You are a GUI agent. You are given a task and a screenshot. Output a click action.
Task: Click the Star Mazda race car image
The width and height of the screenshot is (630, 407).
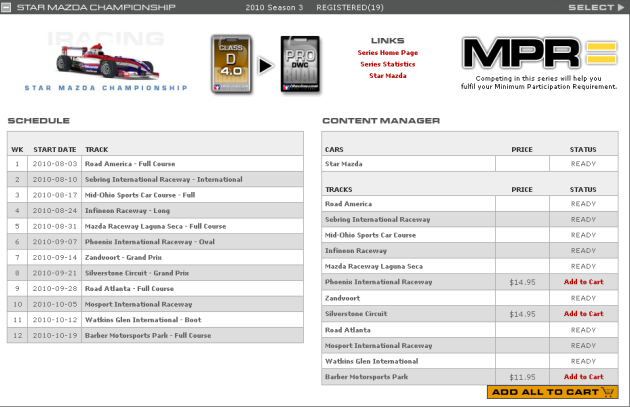[x=107, y=61]
